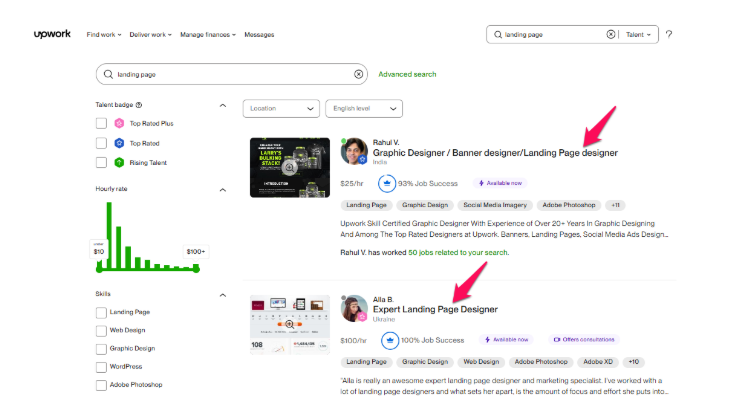Go to Messages
Screen dimensions: 747x415
point(259,34)
